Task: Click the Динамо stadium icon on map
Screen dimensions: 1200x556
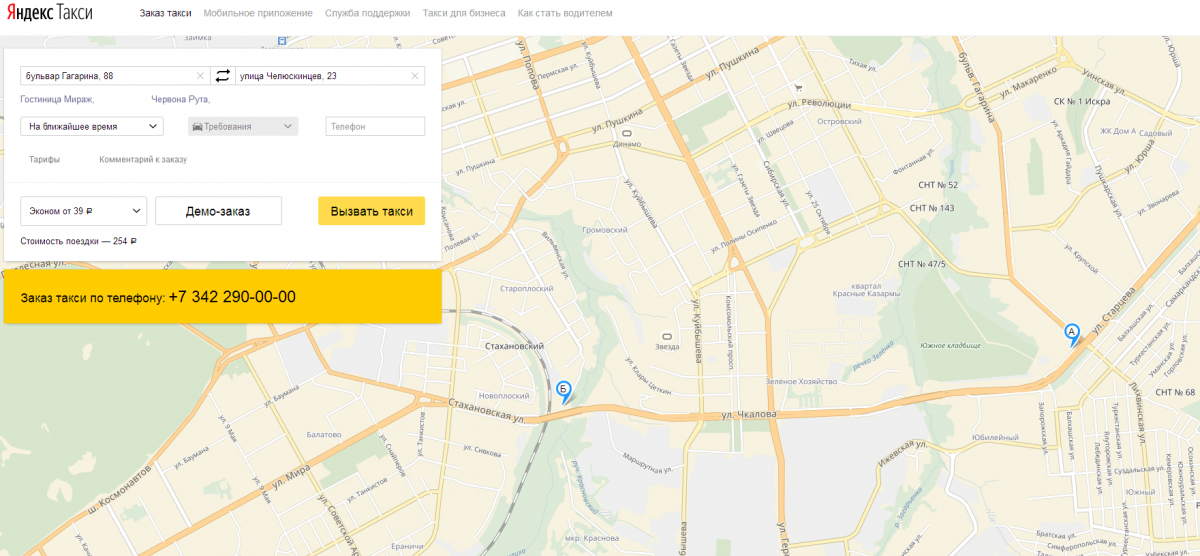Action: tap(627, 133)
